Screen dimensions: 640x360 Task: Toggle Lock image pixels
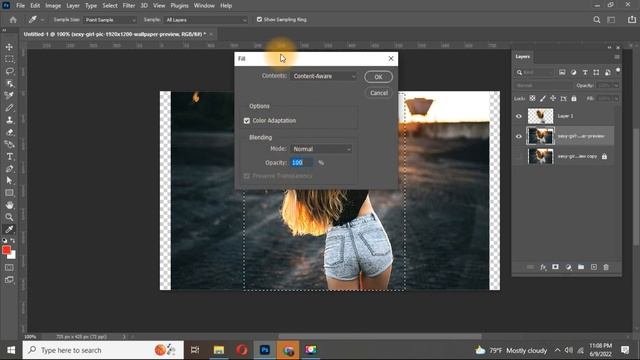tap(542, 98)
